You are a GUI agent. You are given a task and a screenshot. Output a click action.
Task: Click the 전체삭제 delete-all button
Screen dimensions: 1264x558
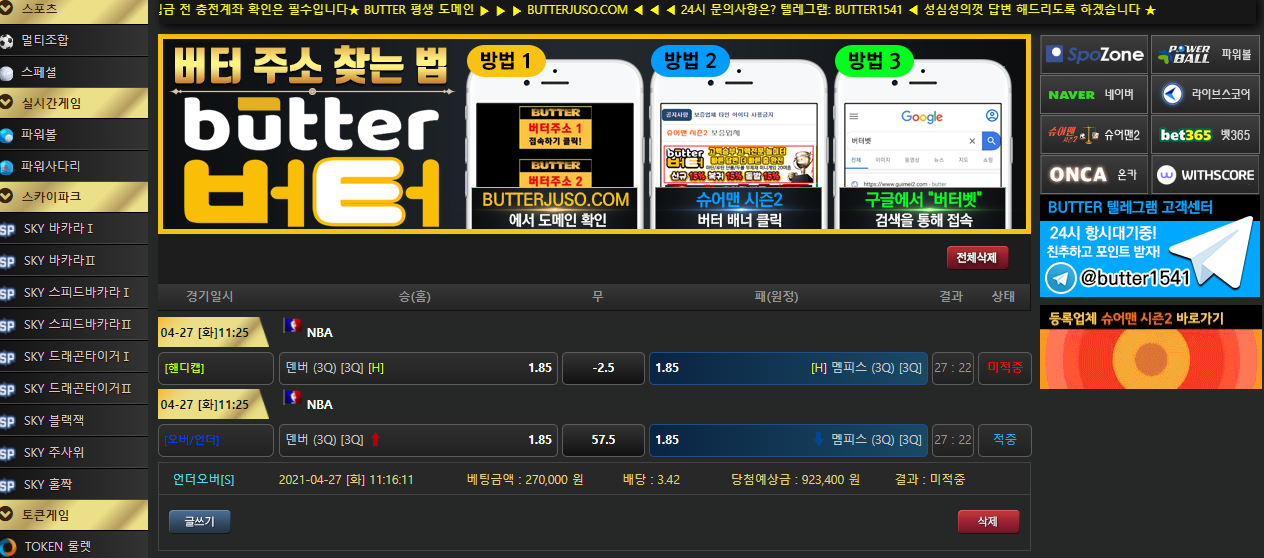tap(977, 258)
